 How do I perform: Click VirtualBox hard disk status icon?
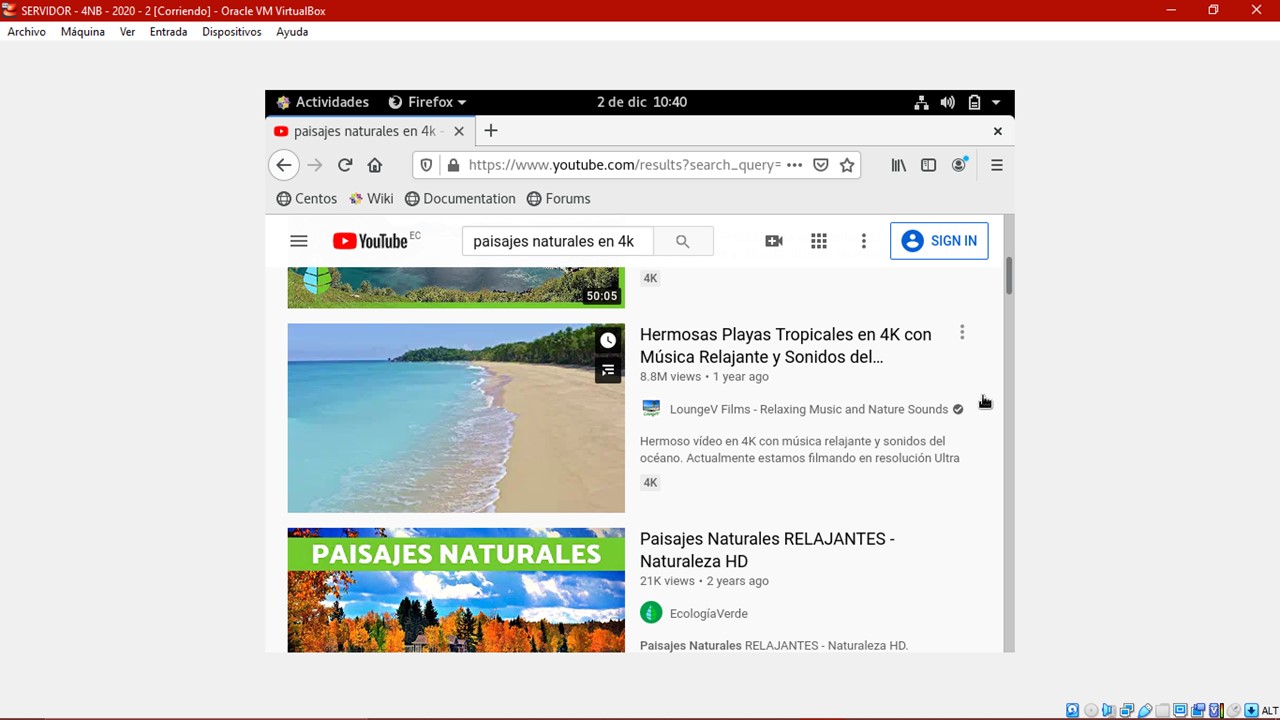(1073, 711)
